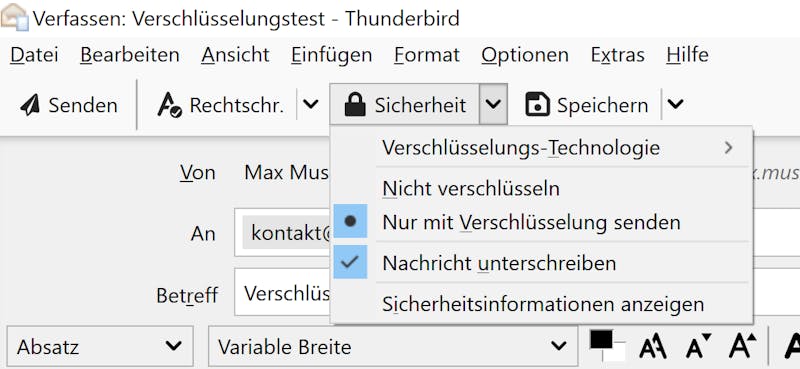Open the black text color swatch
The image size is (800, 369).
[601, 339]
